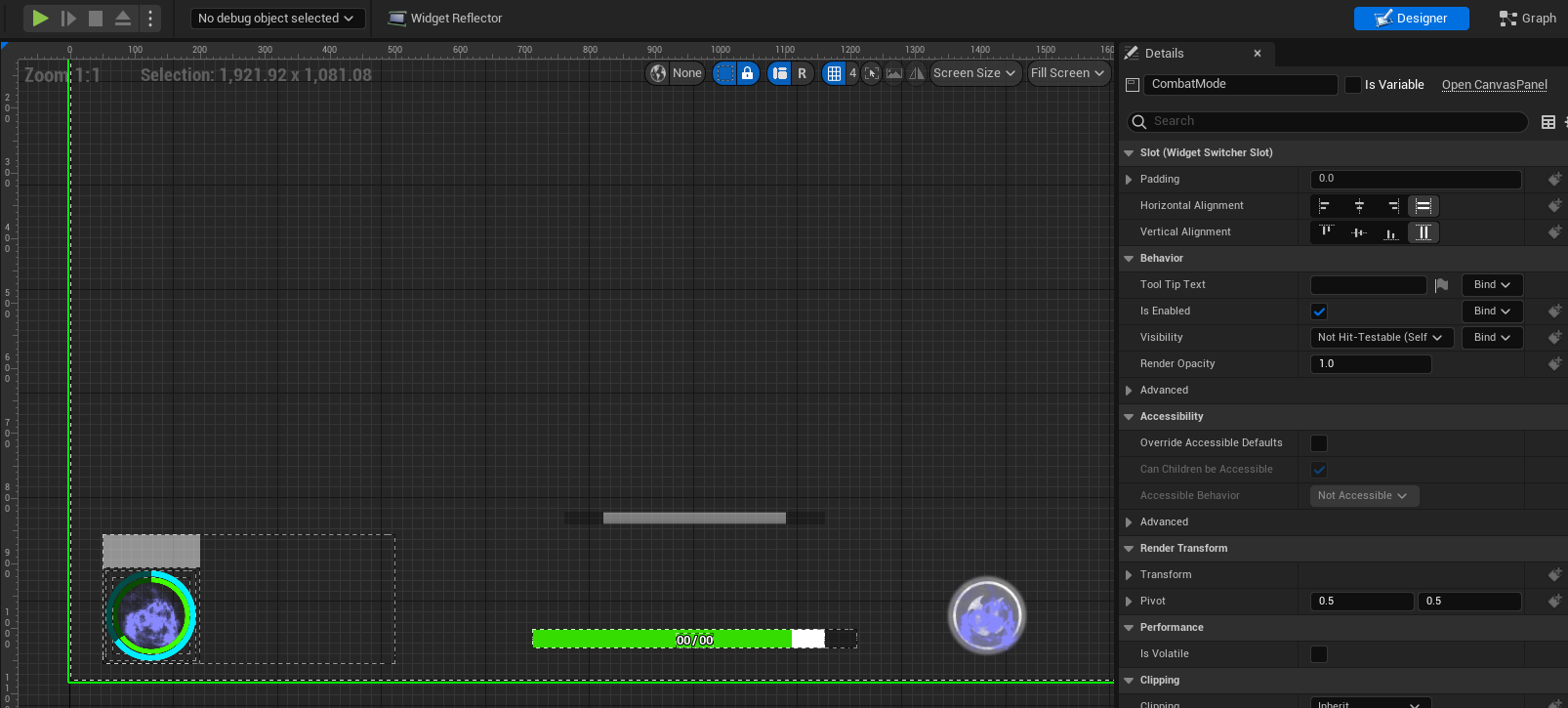The width and height of the screenshot is (1568, 708).
Task: Click the Tool Tip Text field
Action: [x=1368, y=285]
